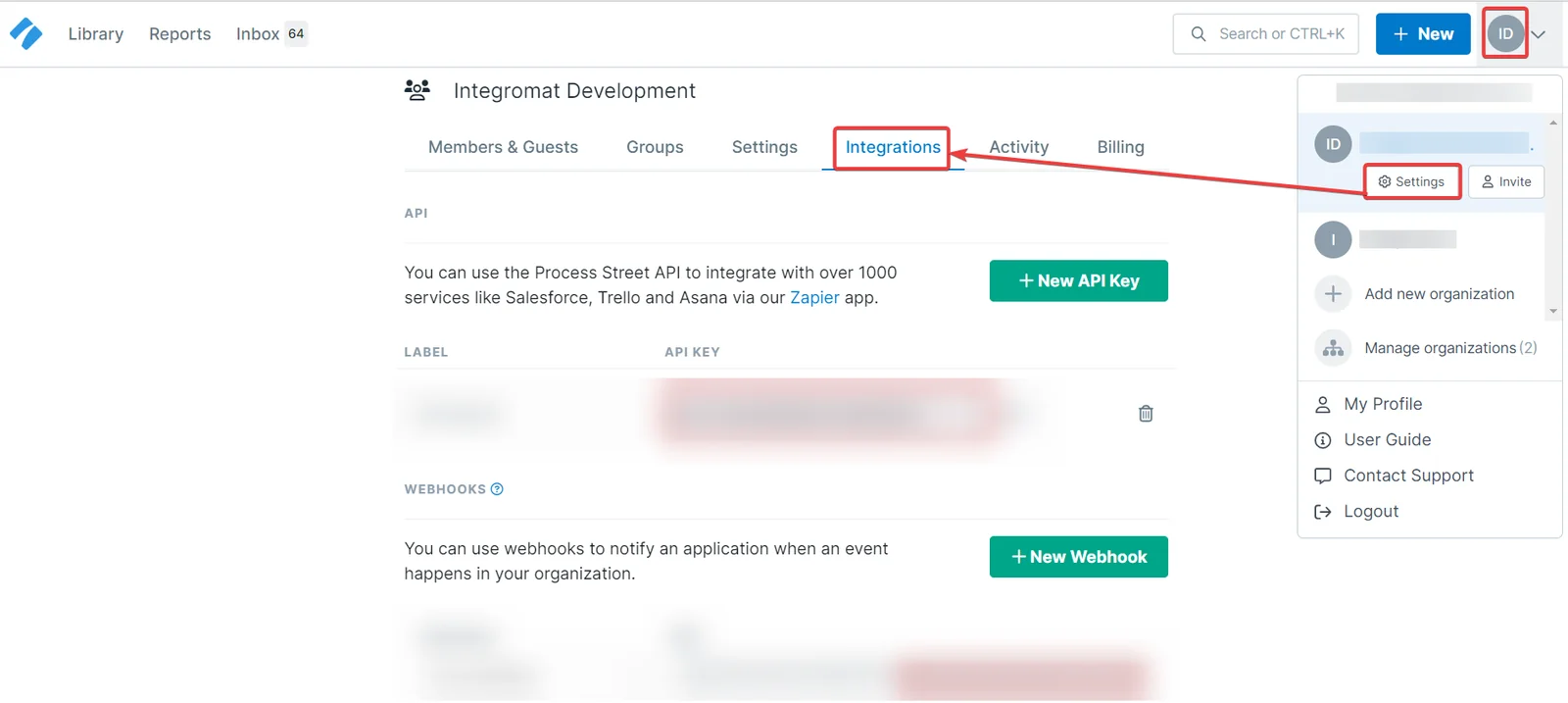This screenshot has width=1568, height=703.
Task: Delete the API key with the trash icon
Action: pos(1146,414)
